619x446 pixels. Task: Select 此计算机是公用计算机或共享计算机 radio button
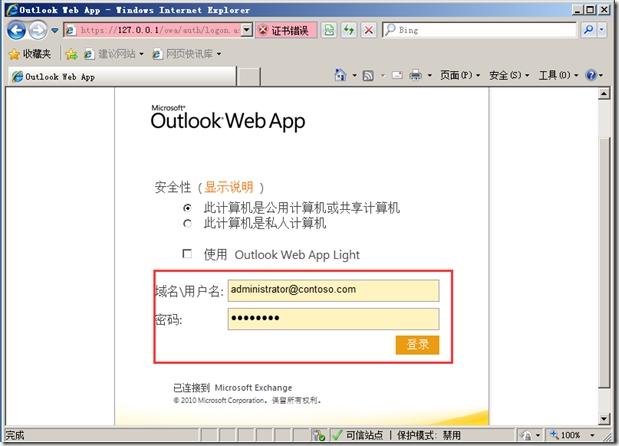(x=188, y=208)
